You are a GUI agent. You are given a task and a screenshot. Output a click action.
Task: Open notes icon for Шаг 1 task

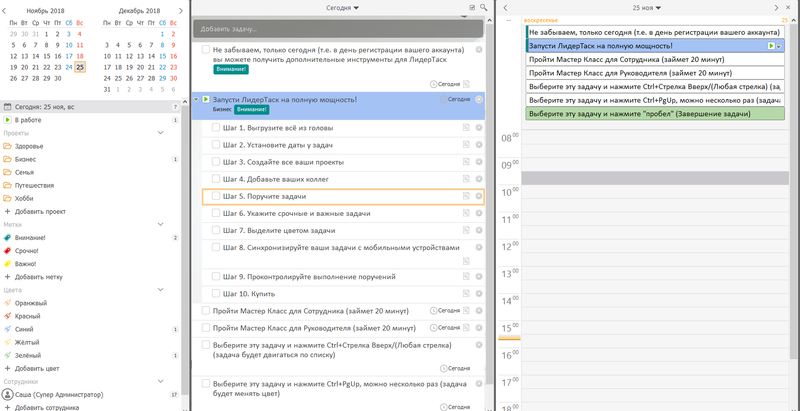pyautogui.click(x=466, y=126)
